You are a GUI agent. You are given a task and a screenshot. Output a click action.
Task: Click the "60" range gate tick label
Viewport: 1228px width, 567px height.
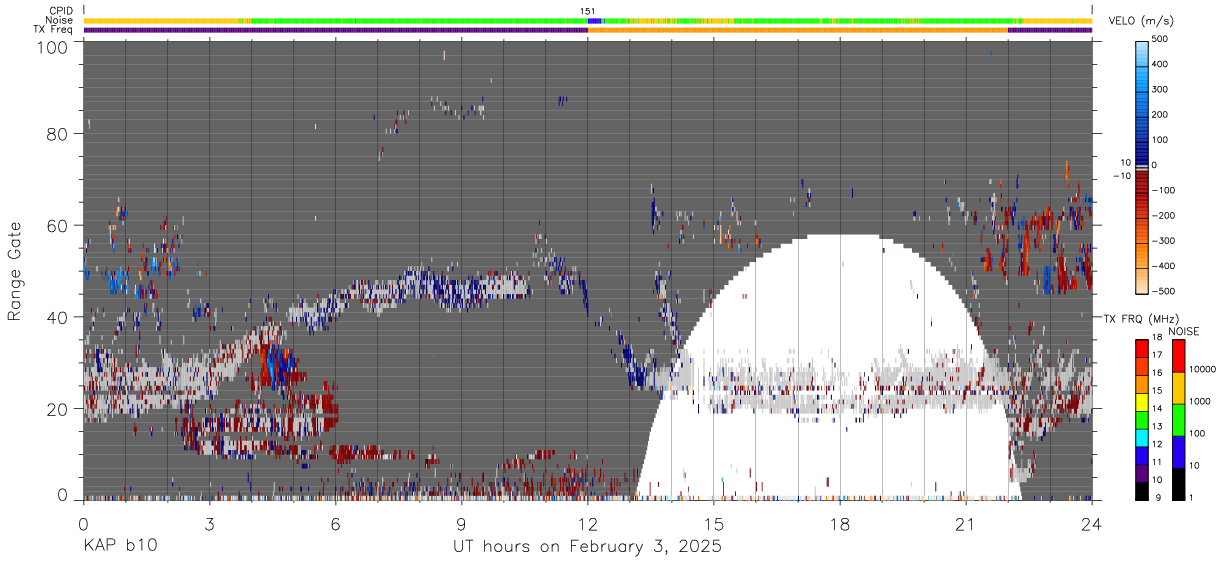[58, 226]
